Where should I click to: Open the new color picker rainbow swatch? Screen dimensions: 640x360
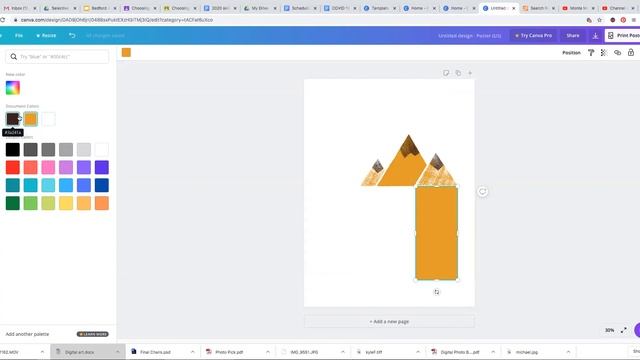click(x=13, y=88)
